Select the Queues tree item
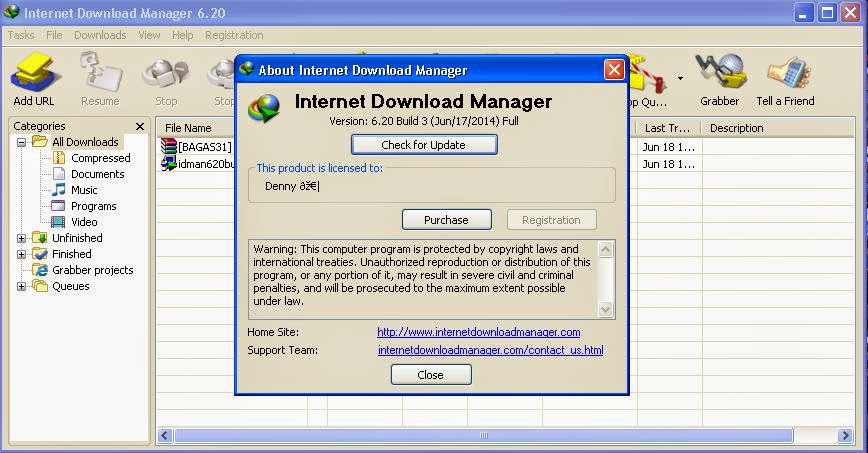The image size is (868, 453). pos(70,286)
